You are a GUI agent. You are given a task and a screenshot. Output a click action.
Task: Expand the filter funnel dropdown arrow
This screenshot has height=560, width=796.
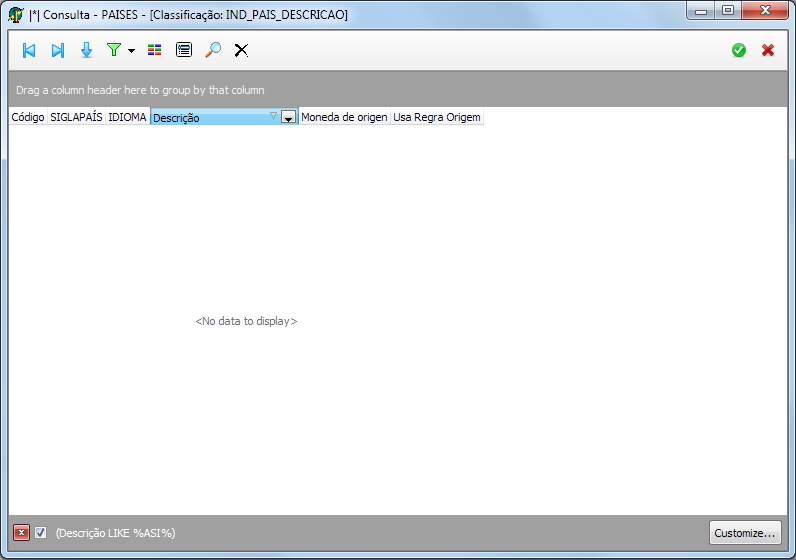[x=131, y=51]
